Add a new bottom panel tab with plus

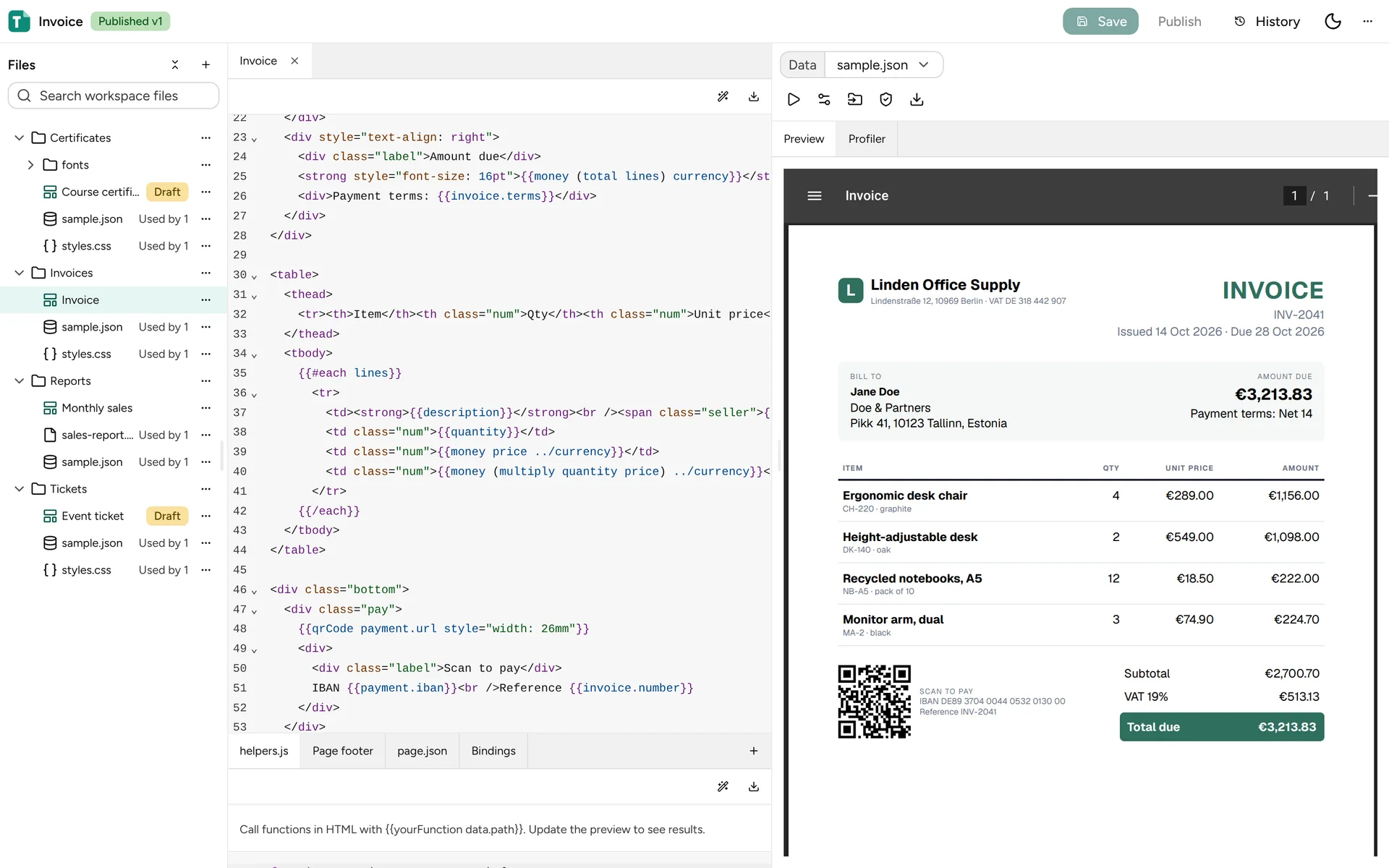(754, 751)
